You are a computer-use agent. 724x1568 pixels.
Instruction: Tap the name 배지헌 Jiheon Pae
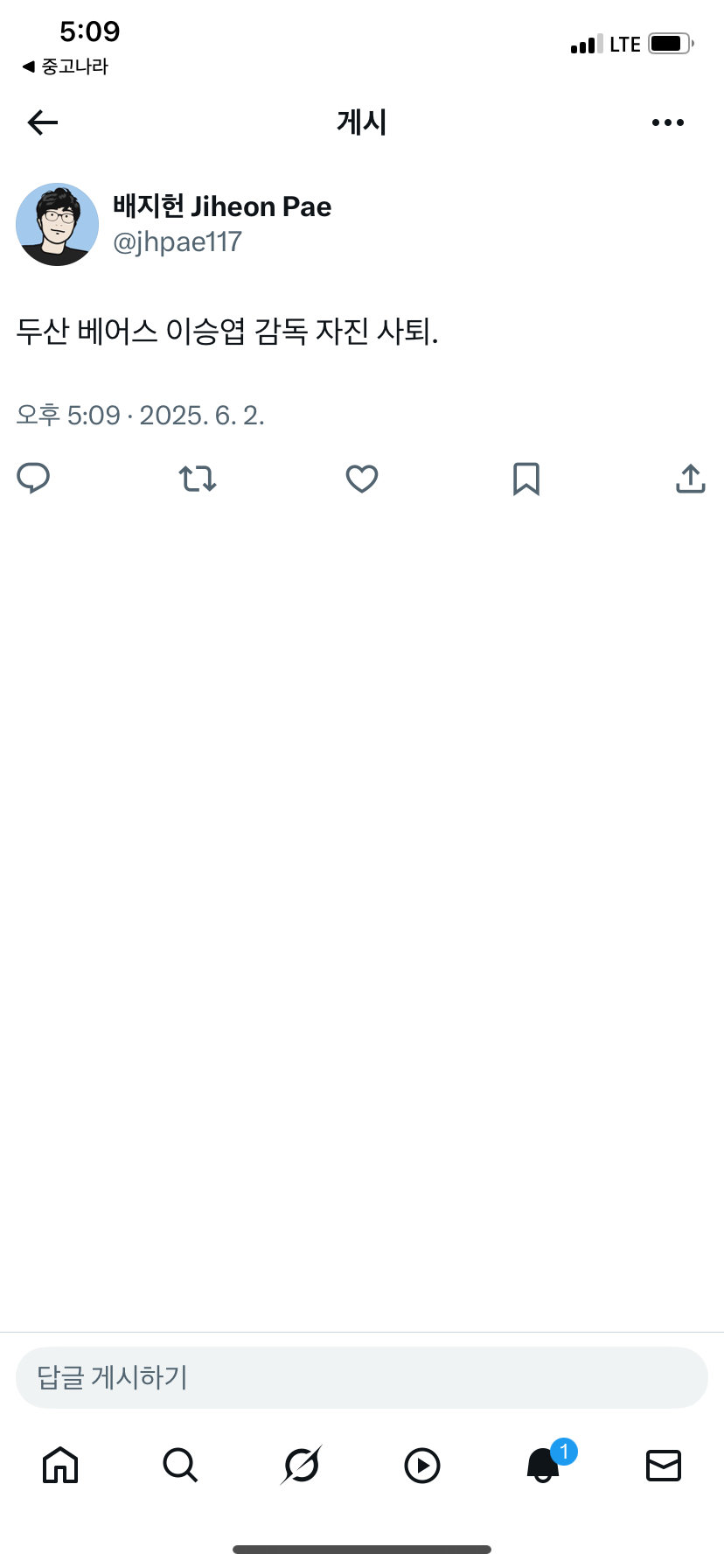tap(222, 206)
